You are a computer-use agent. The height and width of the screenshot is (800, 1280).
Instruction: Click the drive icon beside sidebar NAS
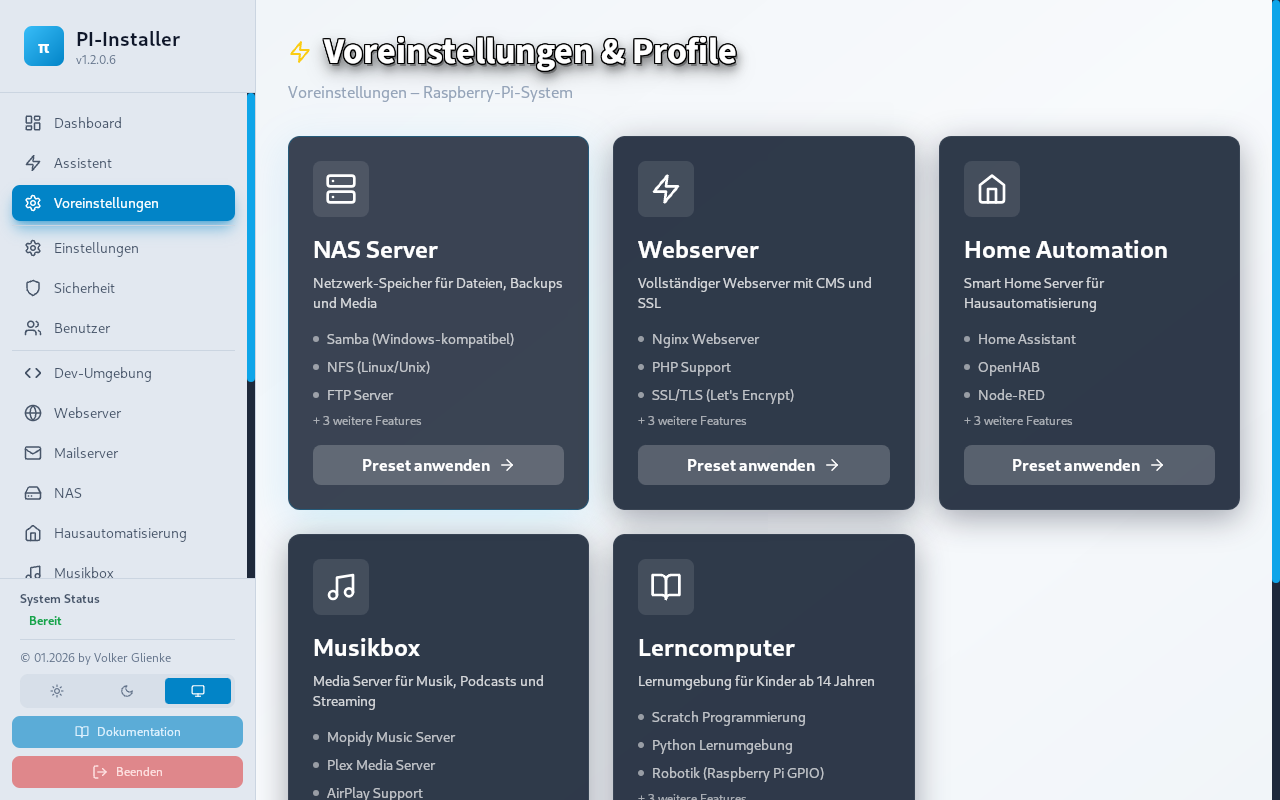pyautogui.click(x=33, y=493)
